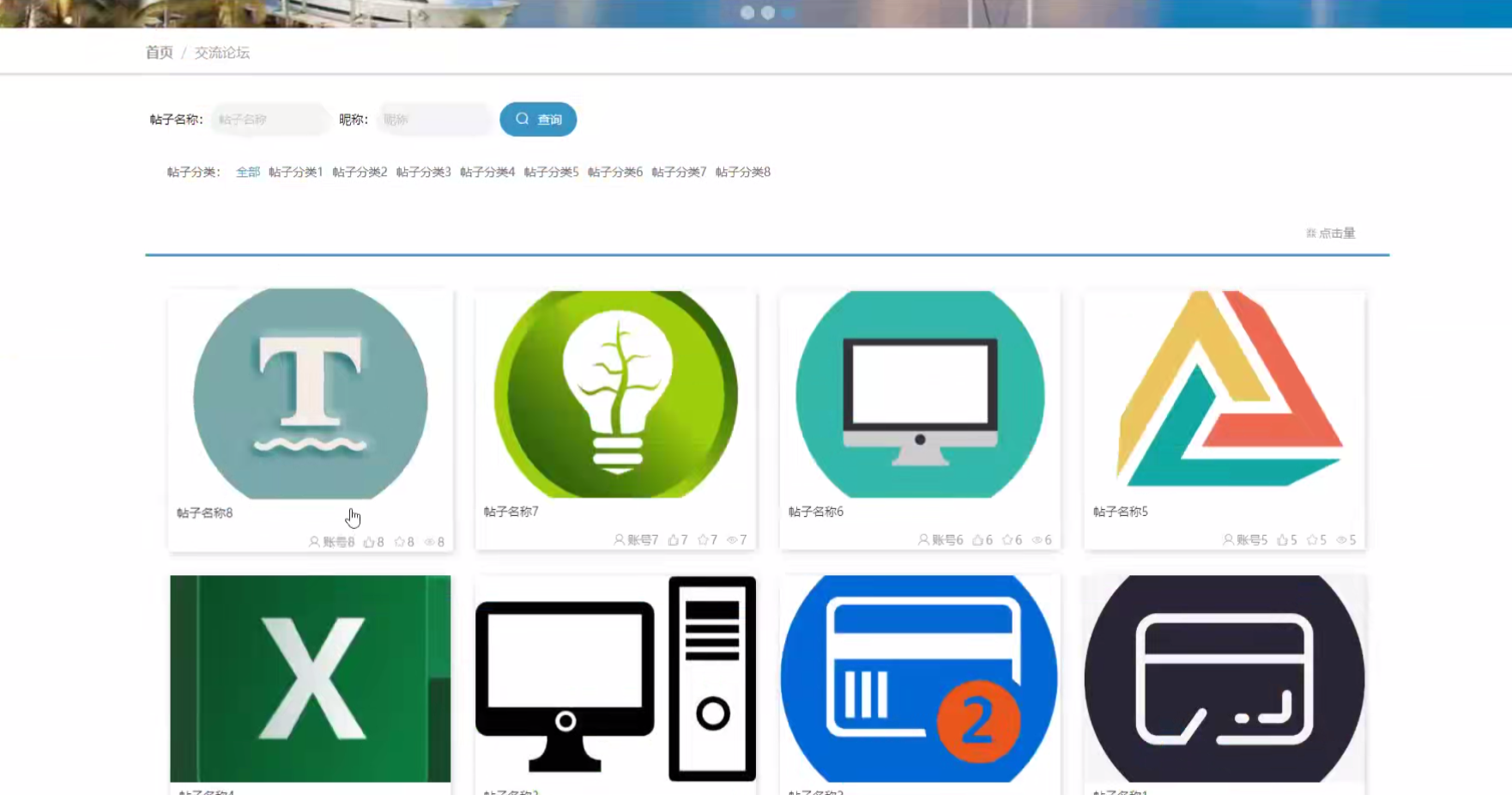Open the black desktop computer thumbnail

click(615, 678)
